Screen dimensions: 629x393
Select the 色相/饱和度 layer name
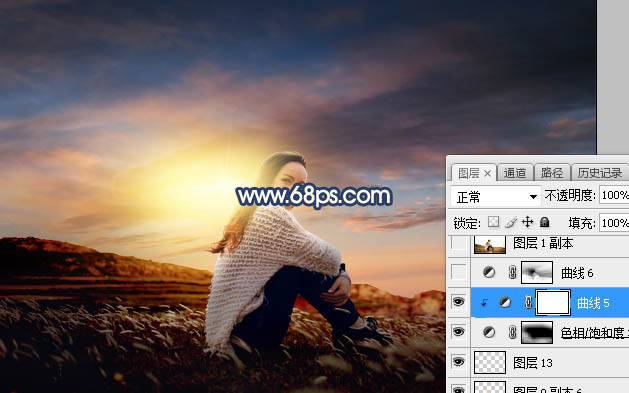[595, 332]
